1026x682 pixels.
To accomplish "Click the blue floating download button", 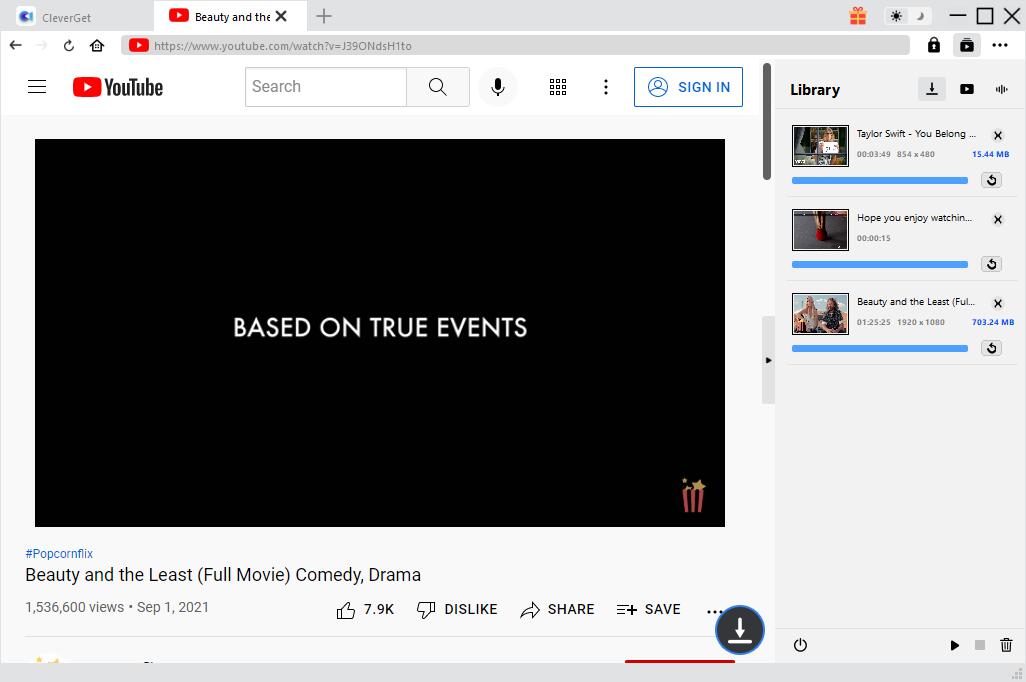I will point(740,630).
